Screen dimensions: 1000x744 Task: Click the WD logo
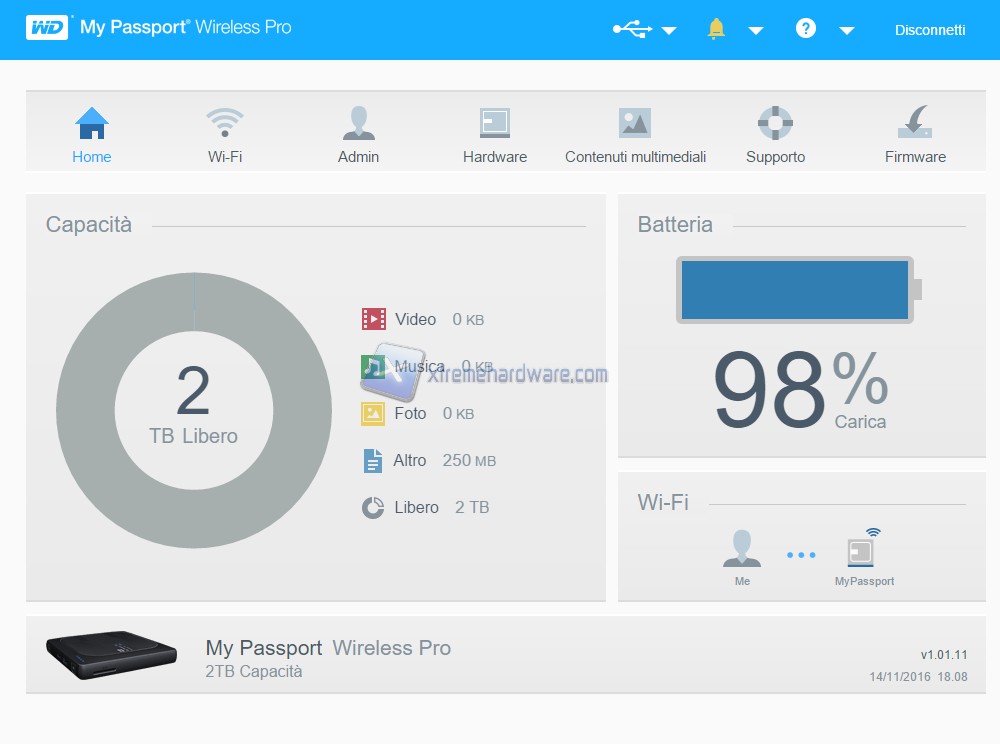click(47, 28)
